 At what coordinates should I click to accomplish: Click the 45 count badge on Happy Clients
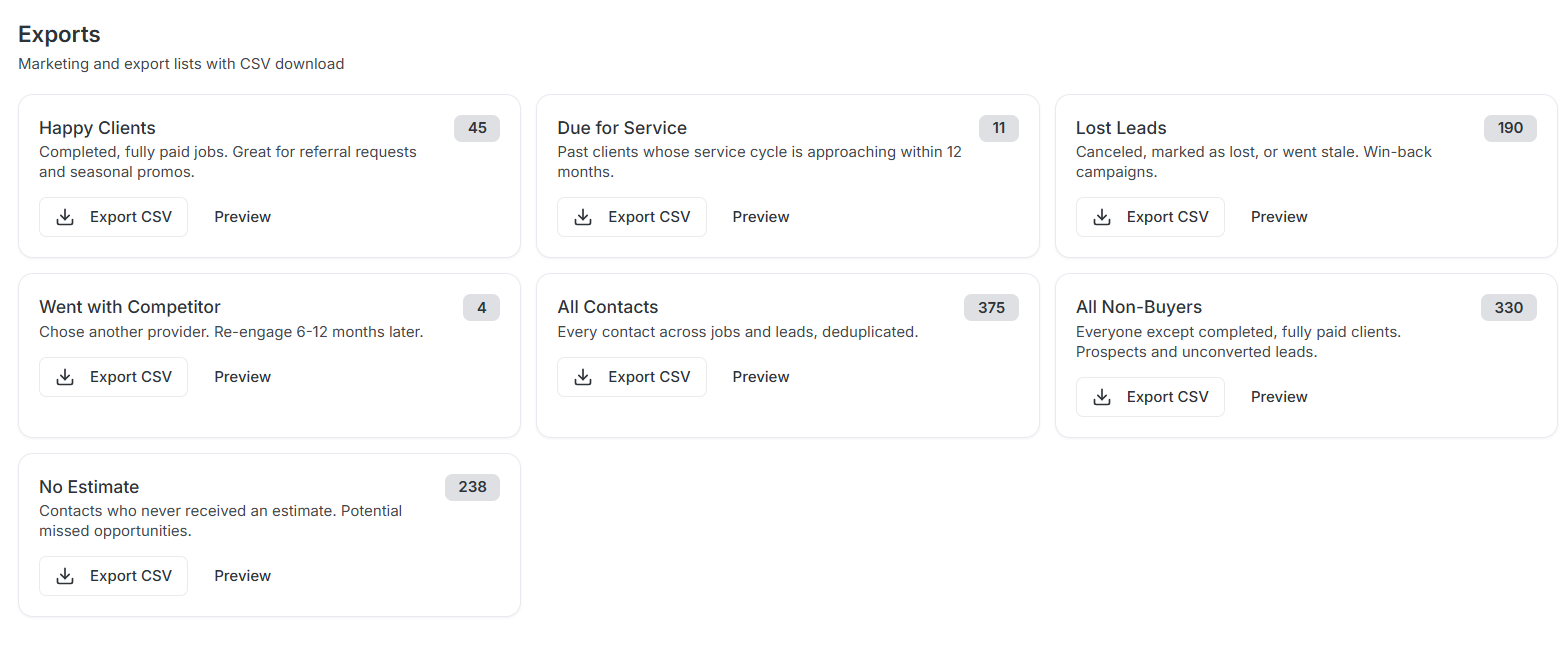point(477,128)
